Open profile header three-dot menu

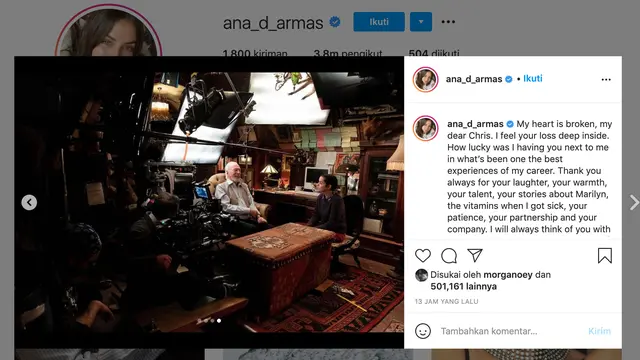tap(448, 22)
